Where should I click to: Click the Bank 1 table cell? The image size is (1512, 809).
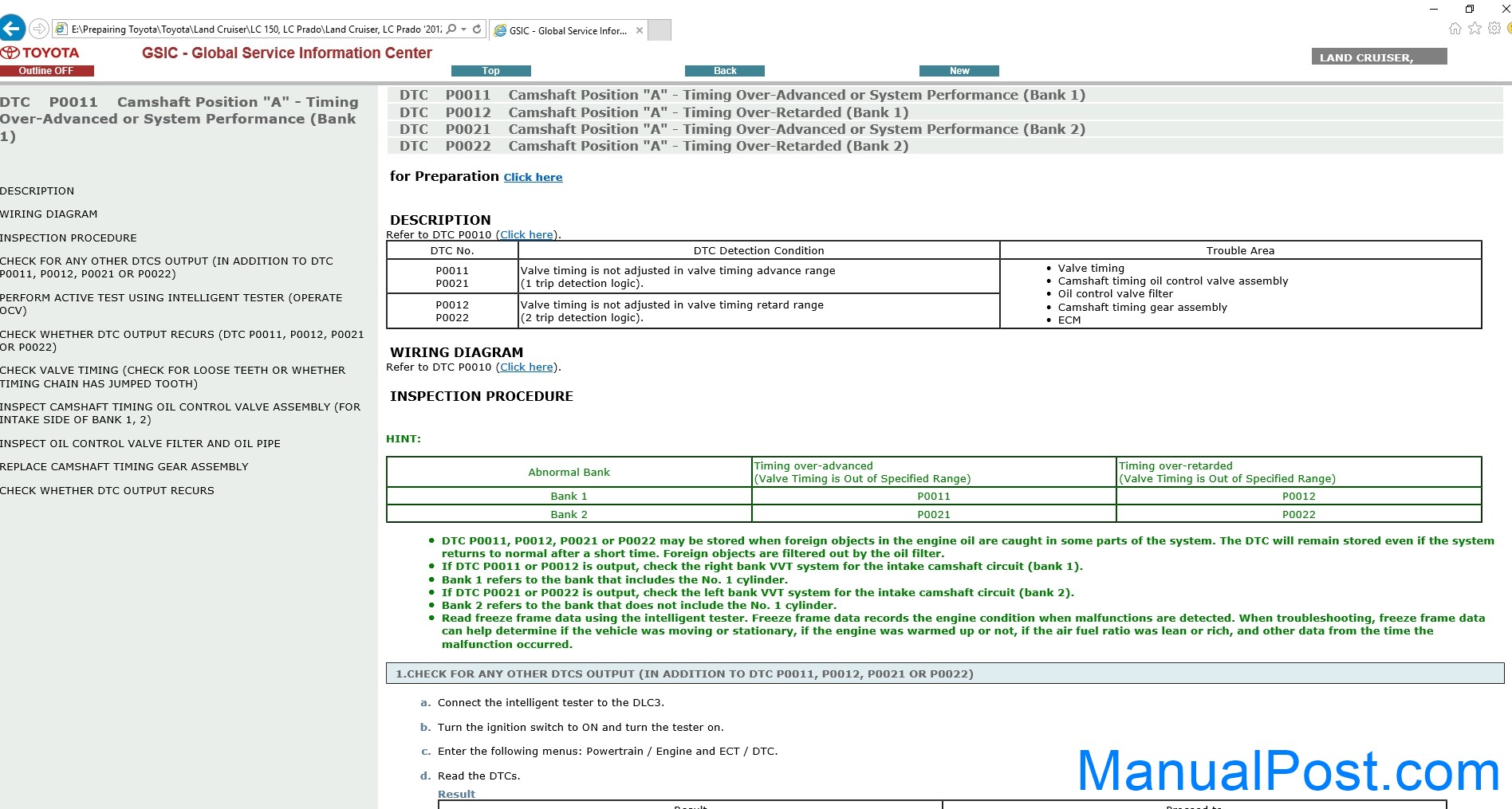[x=569, y=497]
